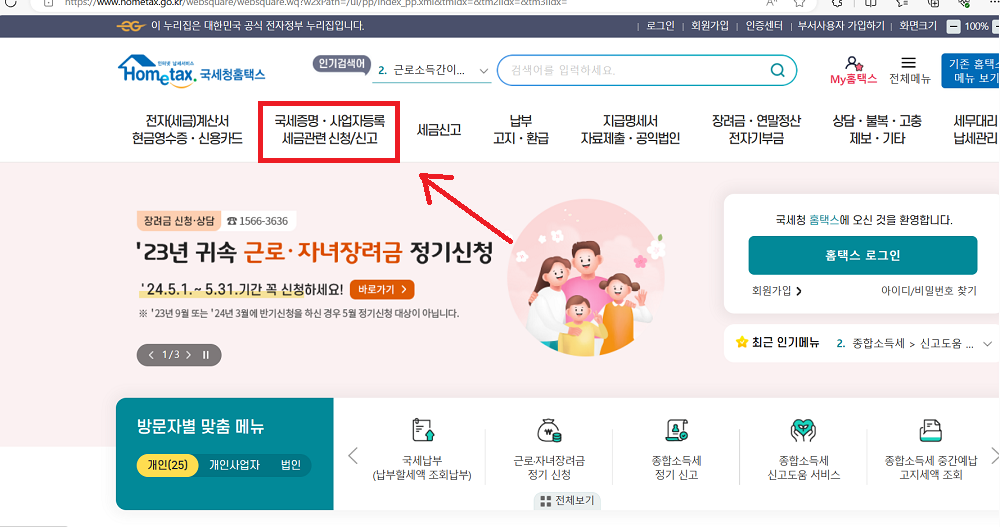
Task: Click the 회원가입 arrow in login box
Action: point(799,291)
